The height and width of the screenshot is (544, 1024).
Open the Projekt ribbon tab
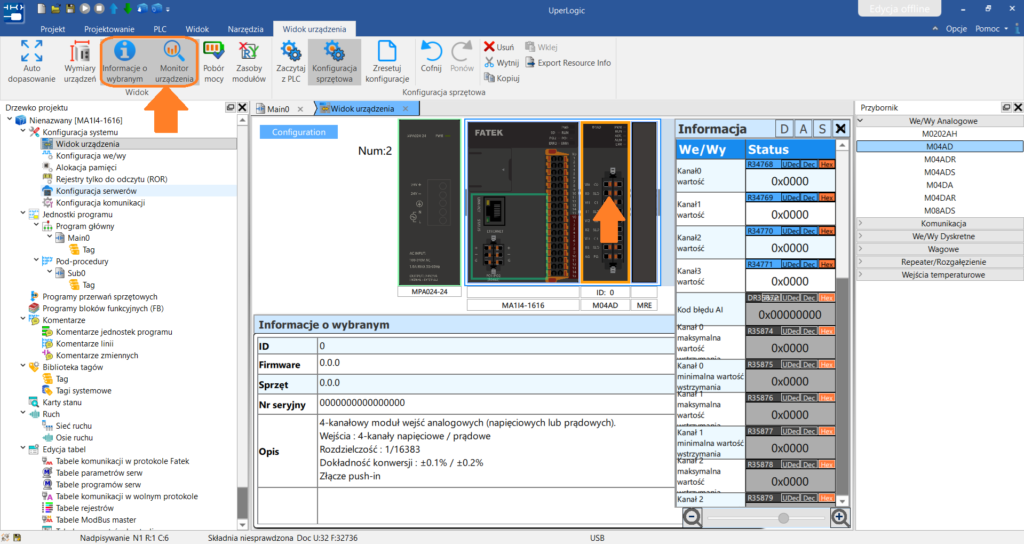coord(53,29)
